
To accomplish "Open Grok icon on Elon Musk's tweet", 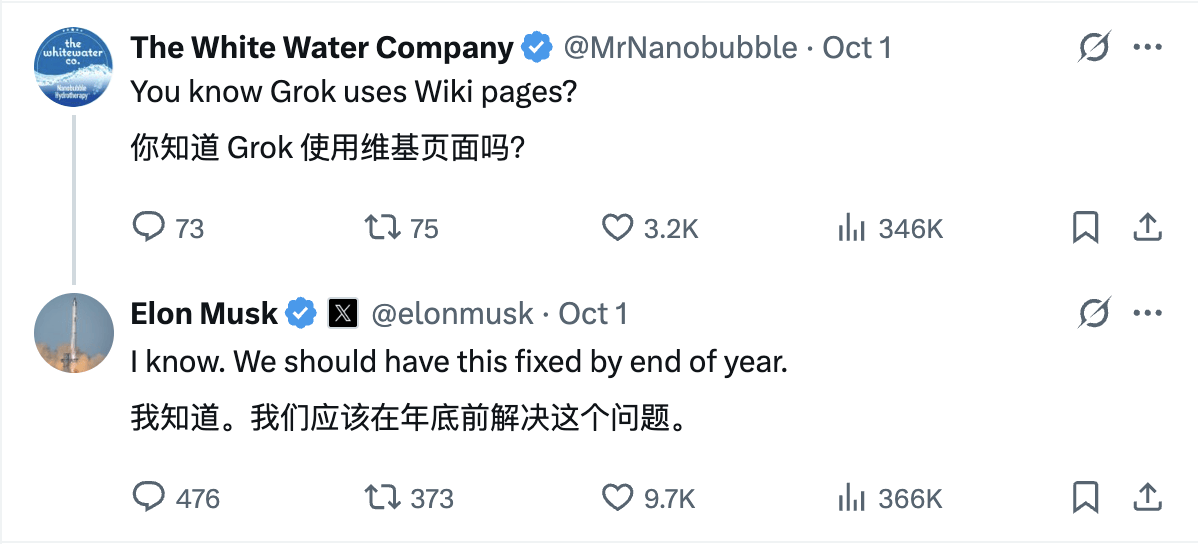I will click(1094, 314).
